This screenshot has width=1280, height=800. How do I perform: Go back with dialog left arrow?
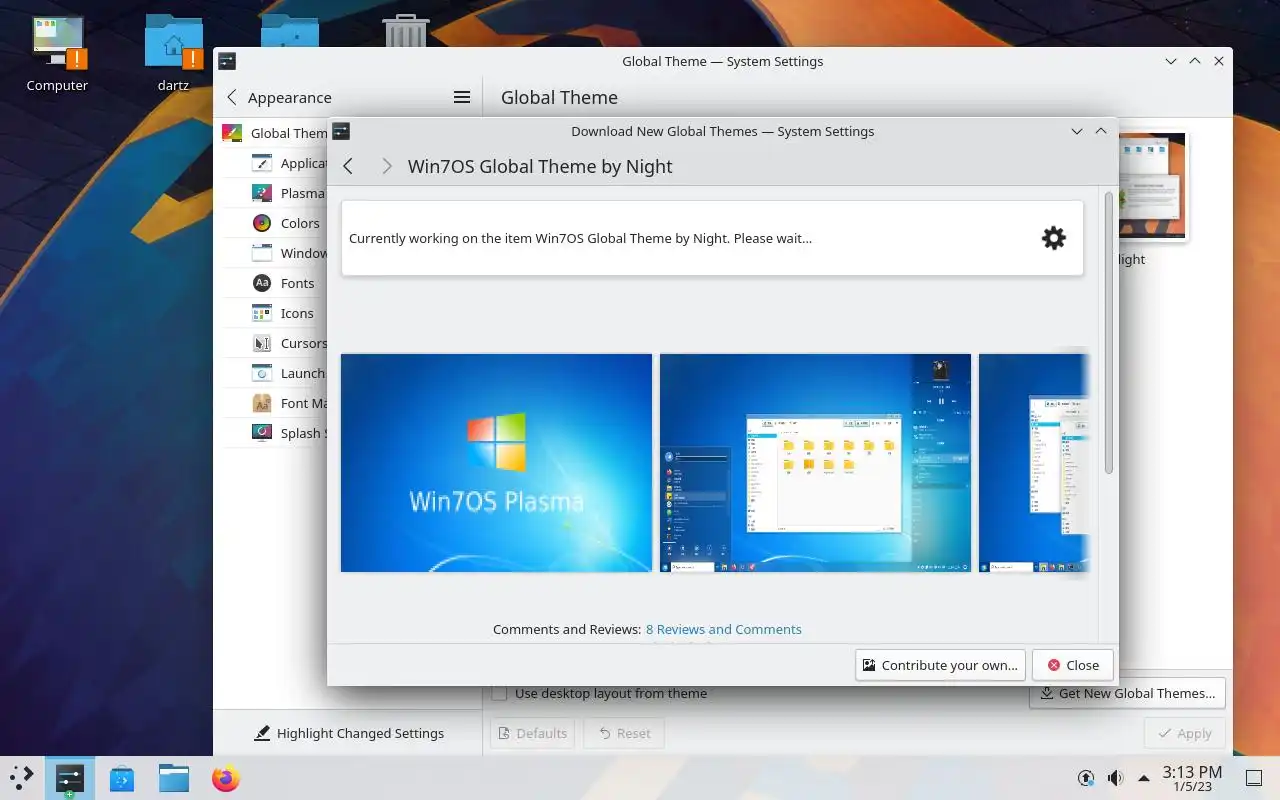tap(348, 166)
